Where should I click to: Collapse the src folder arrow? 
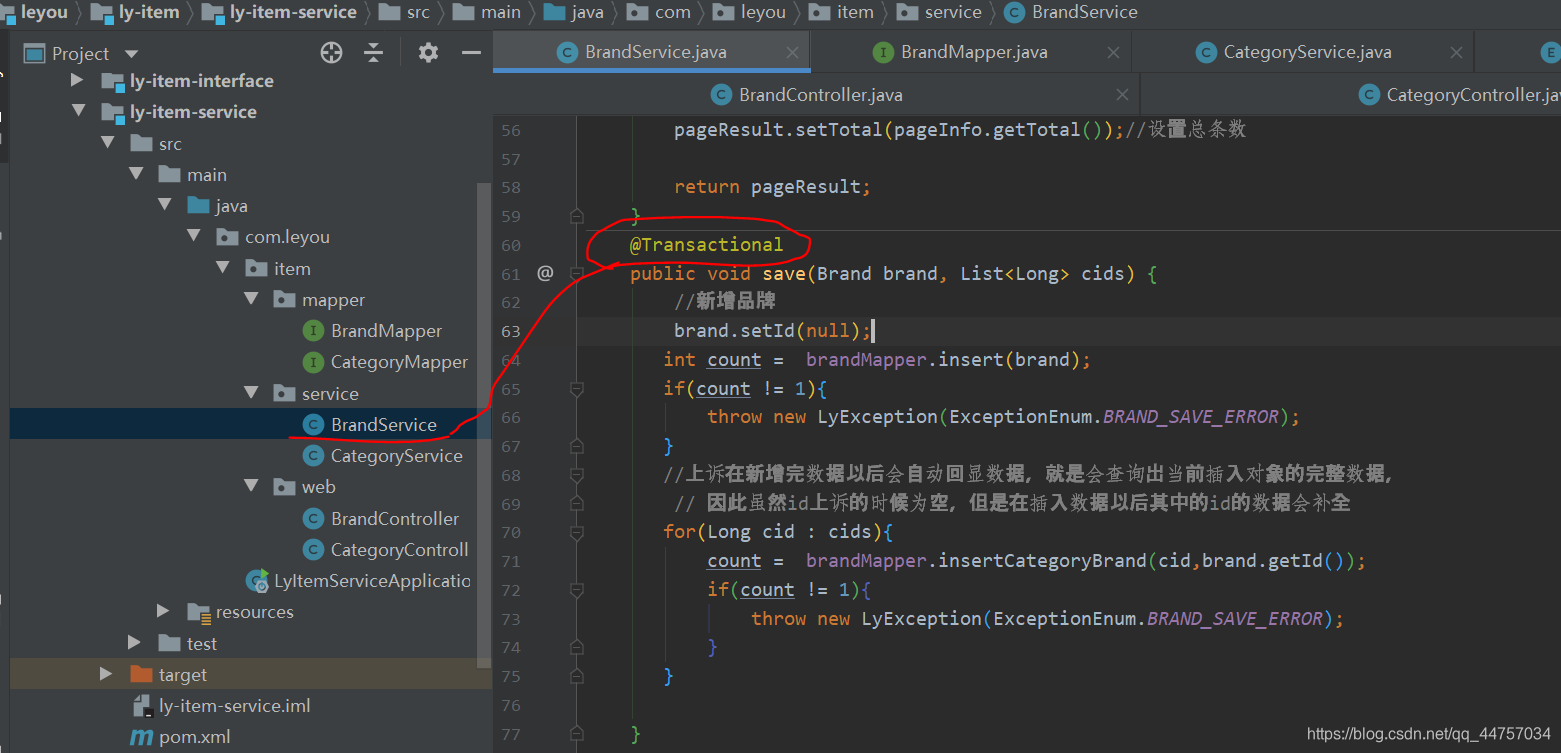(107, 143)
